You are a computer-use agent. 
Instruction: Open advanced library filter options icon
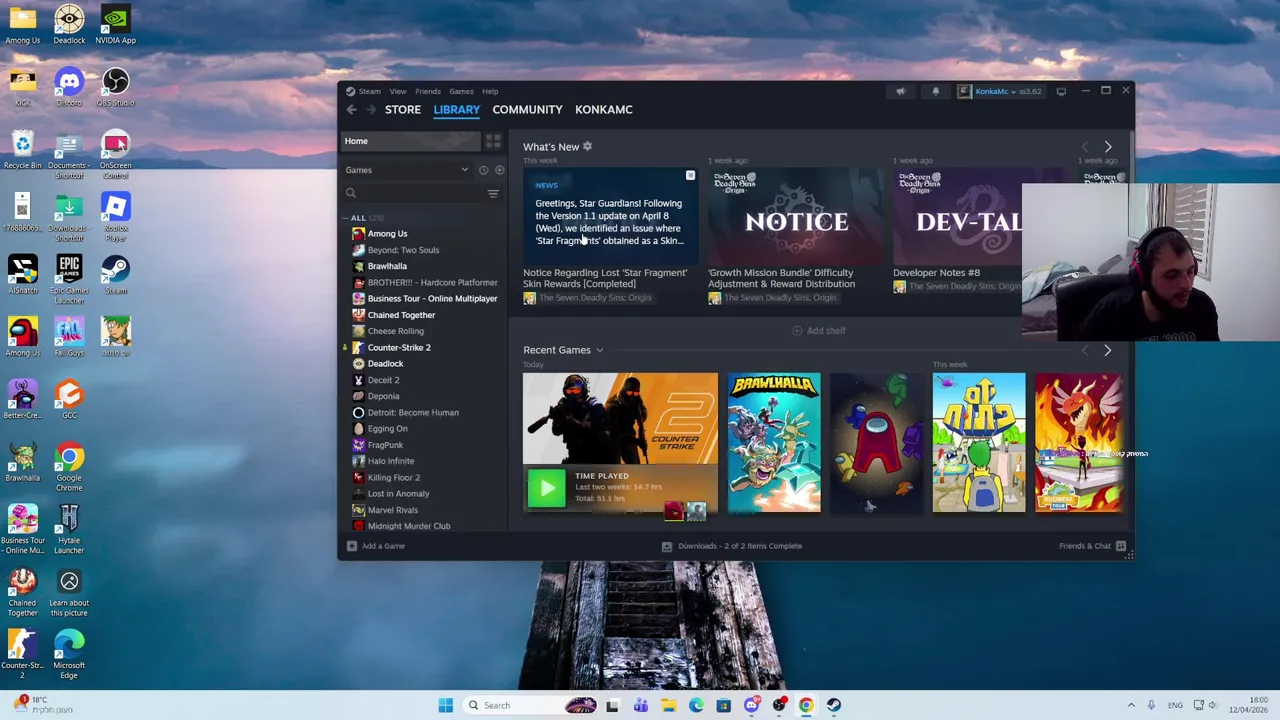point(493,193)
